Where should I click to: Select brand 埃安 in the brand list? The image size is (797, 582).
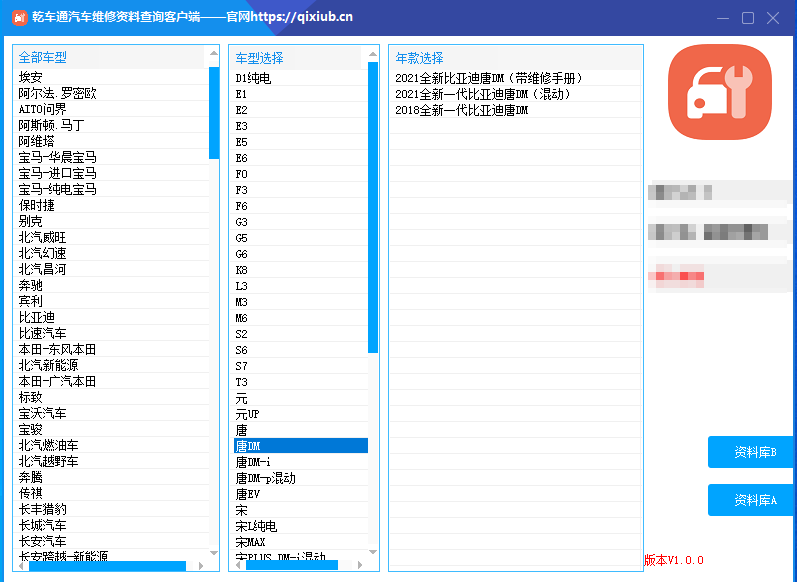click(x=111, y=77)
